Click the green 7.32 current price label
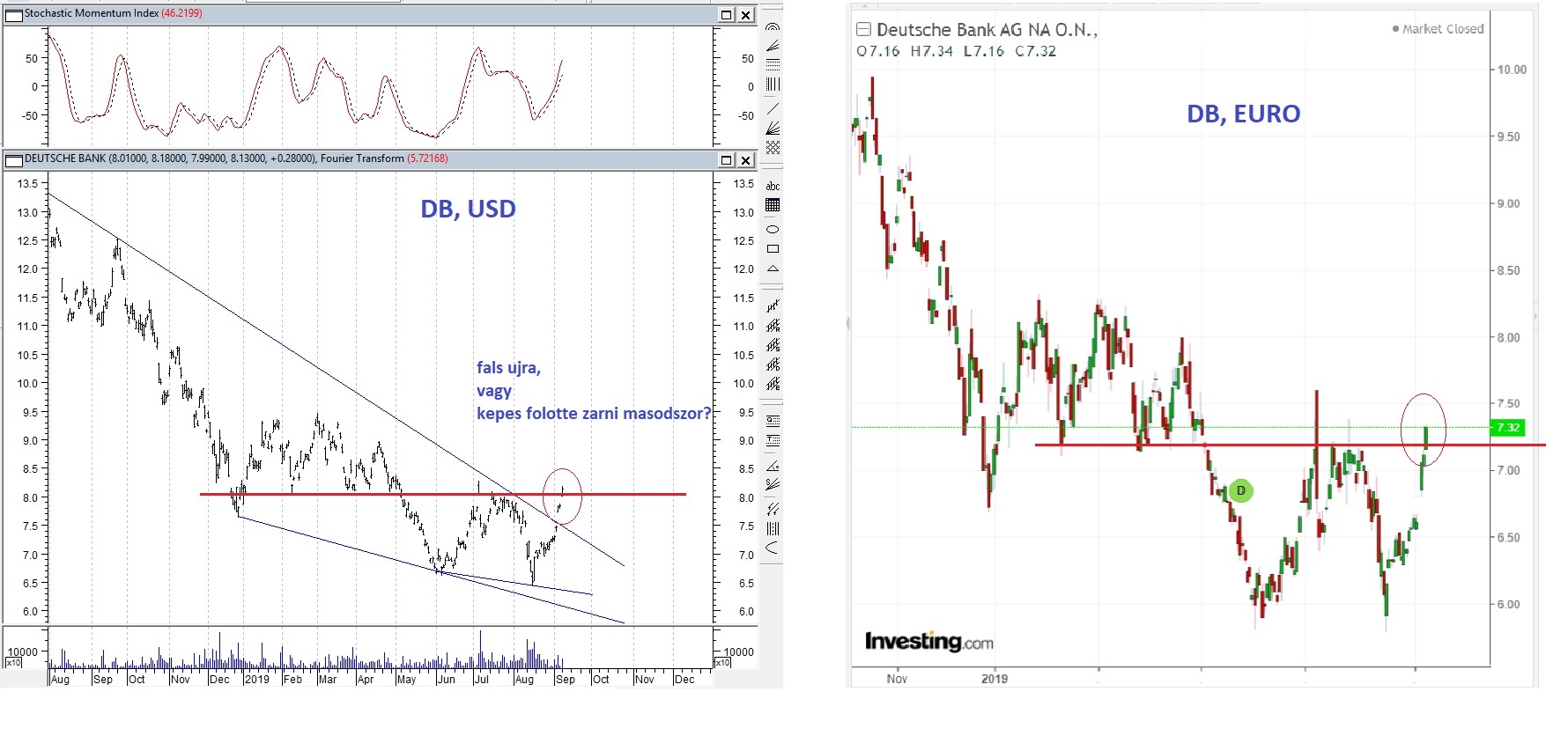 pyautogui.click(x=1508, y=427)
